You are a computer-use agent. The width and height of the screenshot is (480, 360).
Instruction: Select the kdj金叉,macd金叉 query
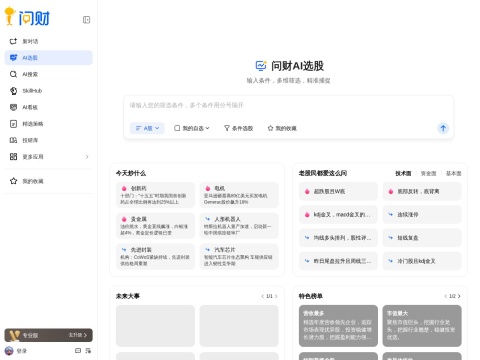pyautogui.click(x=338, y=215)
